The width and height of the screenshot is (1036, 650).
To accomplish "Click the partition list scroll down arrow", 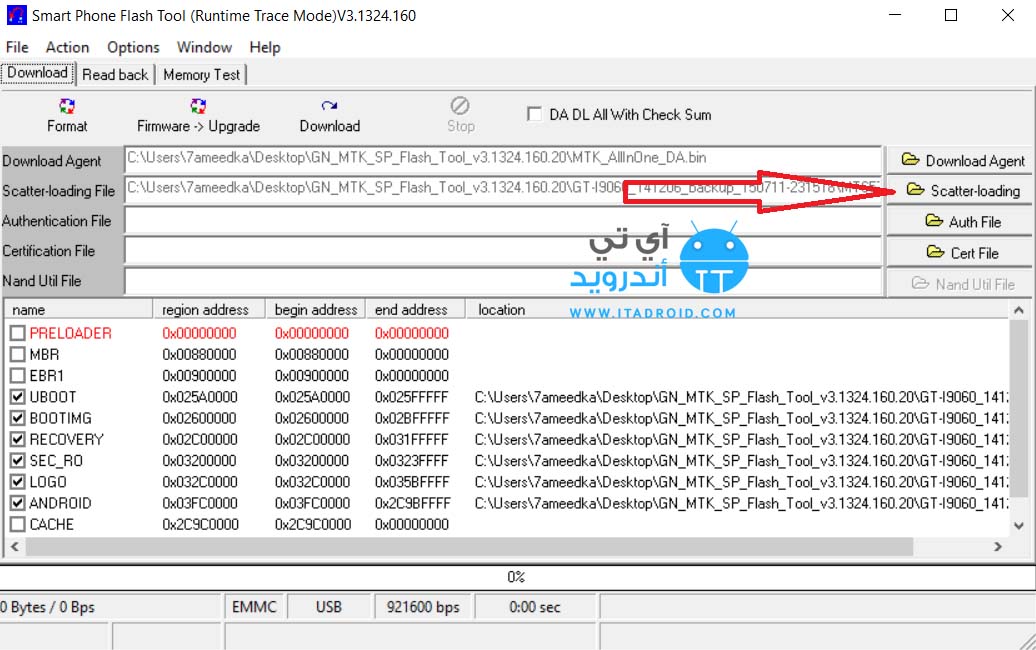I will pos(1019,526).
